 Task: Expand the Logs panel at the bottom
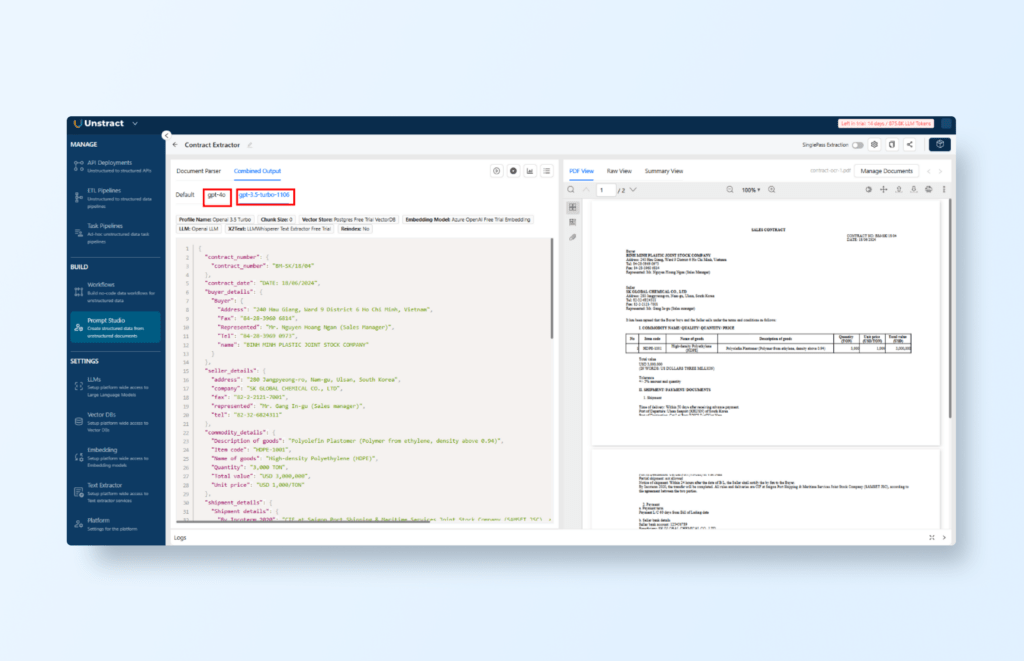931,537
